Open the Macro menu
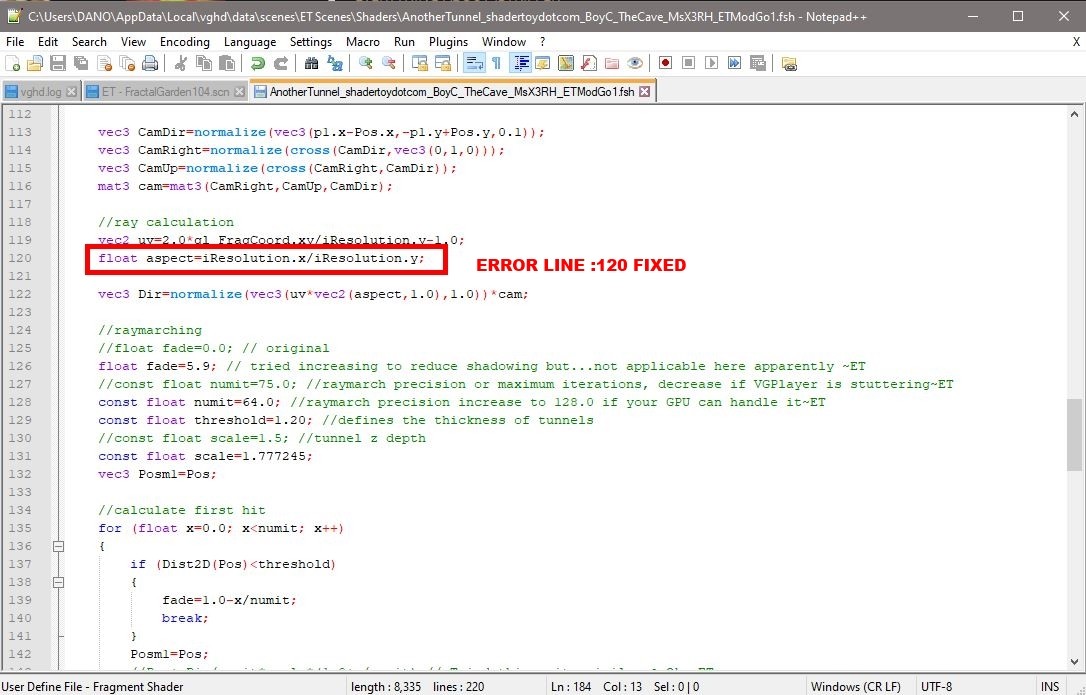Viewport: 1086px width, 695px height. [363, 42]
